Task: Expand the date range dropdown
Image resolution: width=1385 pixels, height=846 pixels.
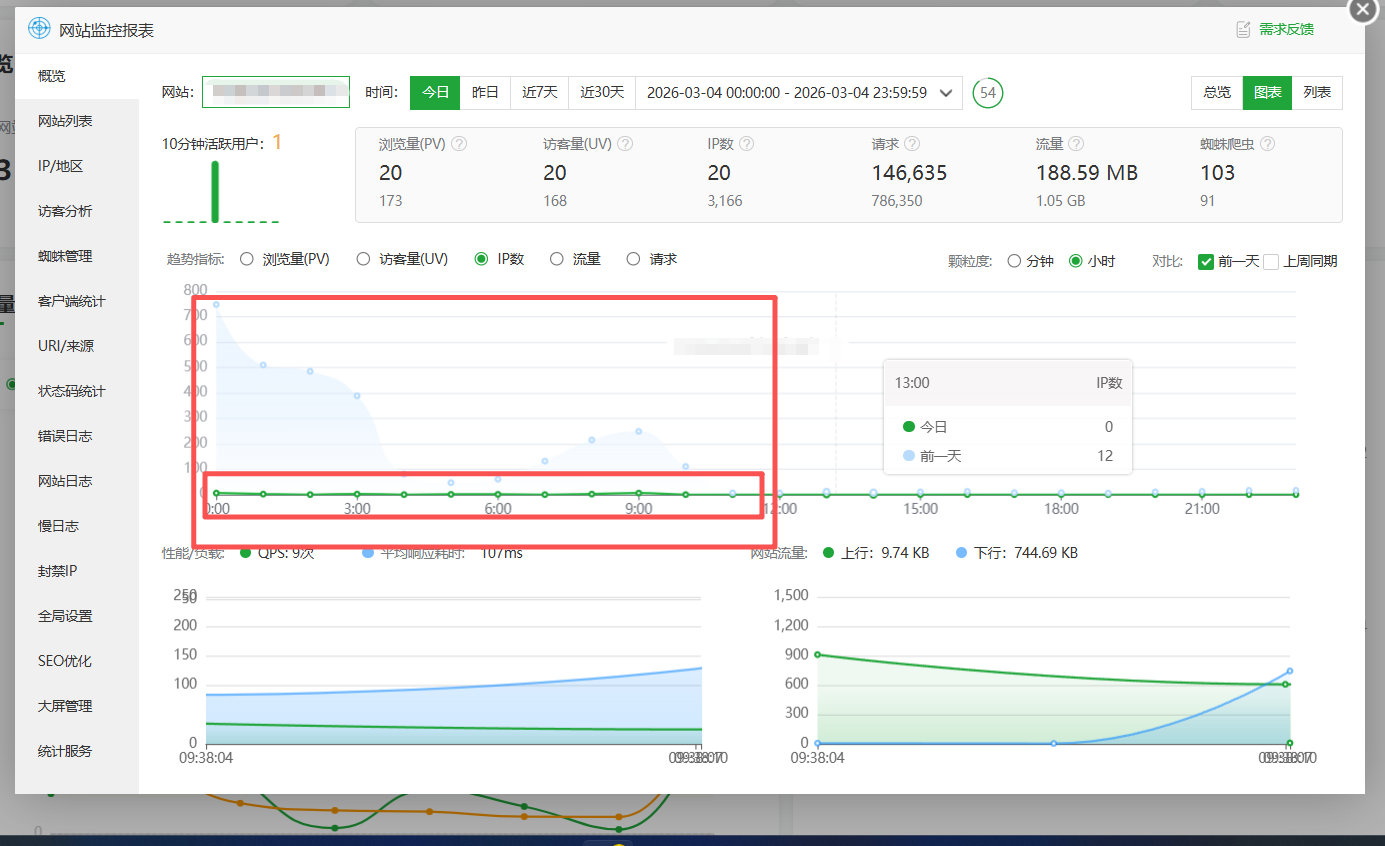Action: point(946,92)
